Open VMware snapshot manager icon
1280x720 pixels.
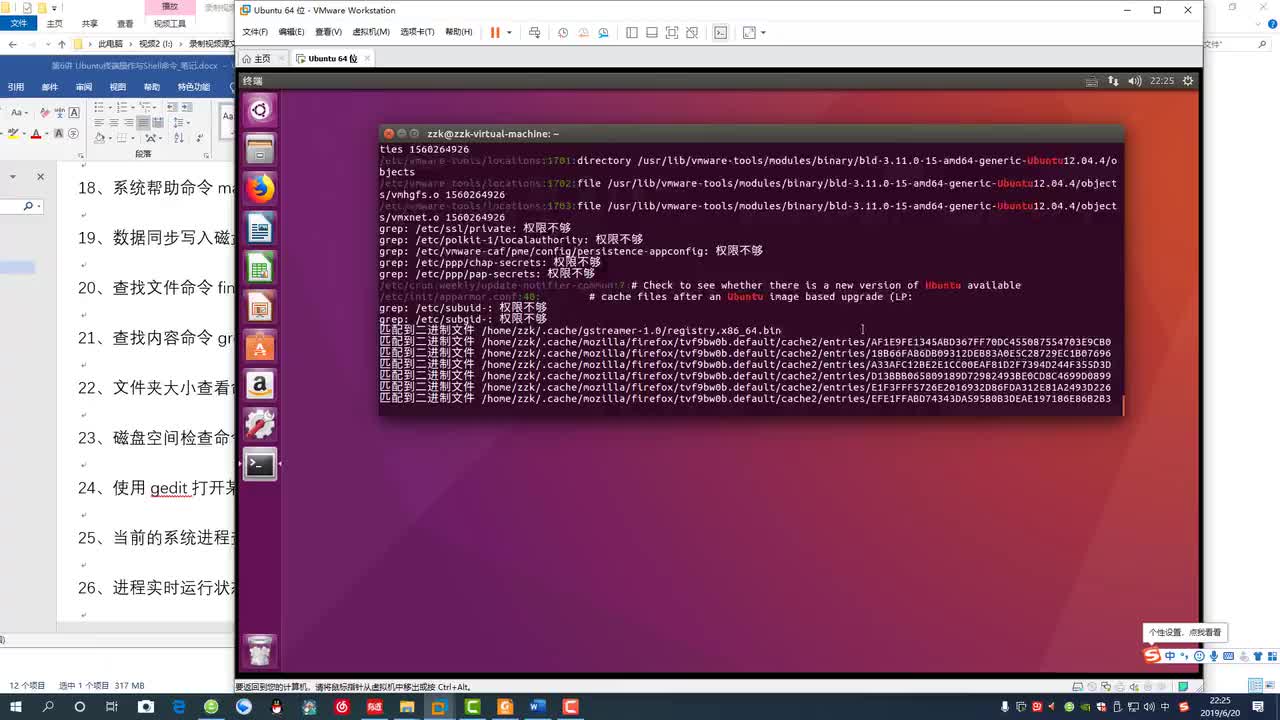pyautogui.click(x=603, y=32)
